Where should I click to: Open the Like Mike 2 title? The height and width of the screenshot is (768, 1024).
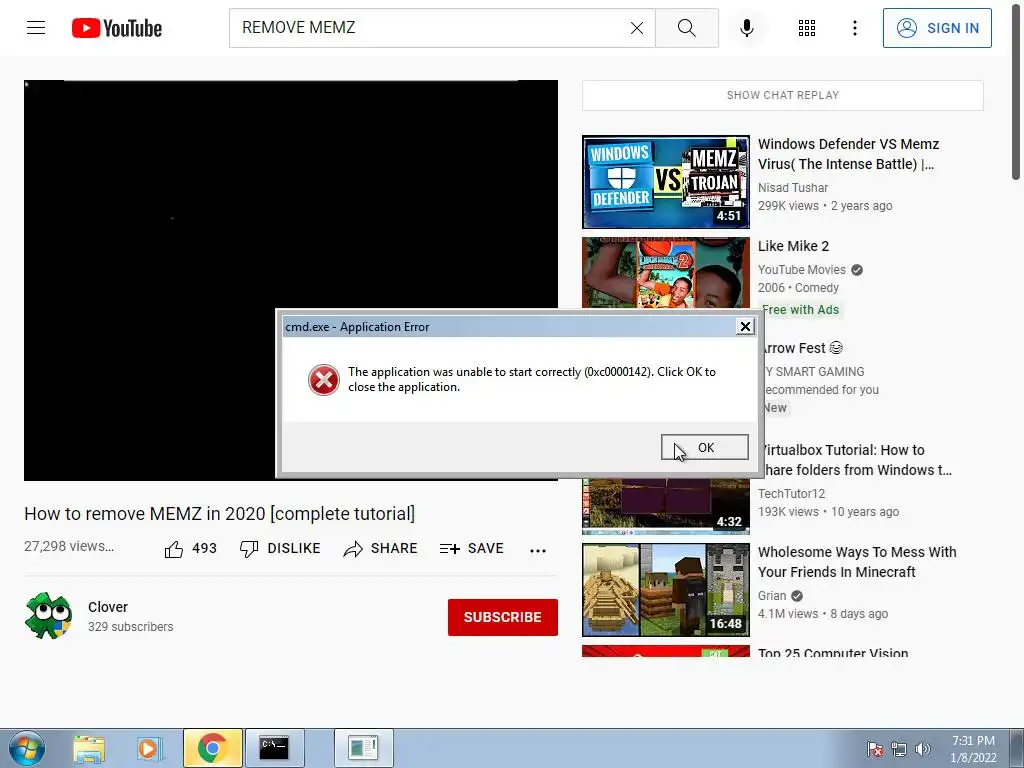(793, 246)
